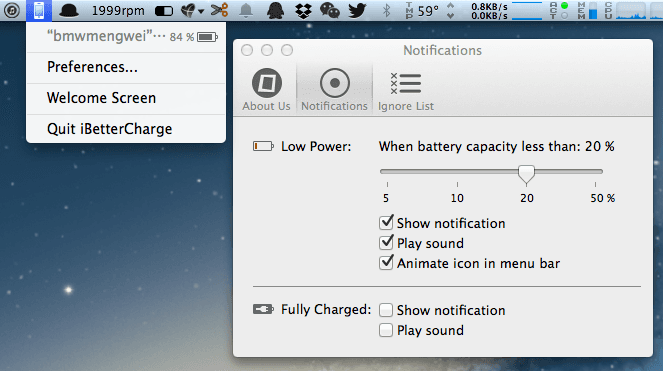Screen dimensions: 663x371
Task: Zoom the Notifications window
Action: point(287,50)
